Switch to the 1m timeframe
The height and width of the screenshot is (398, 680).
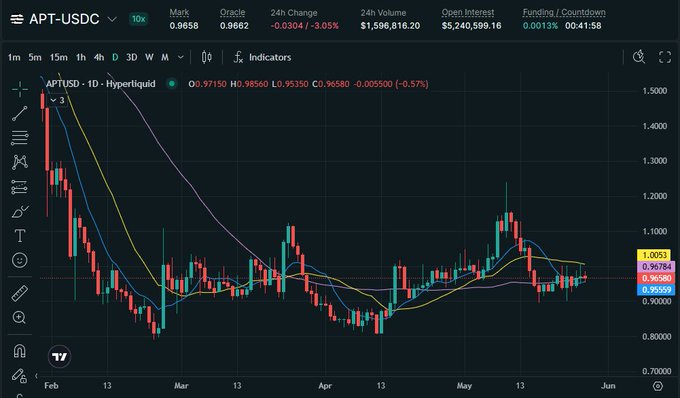(x=14, y=57)
